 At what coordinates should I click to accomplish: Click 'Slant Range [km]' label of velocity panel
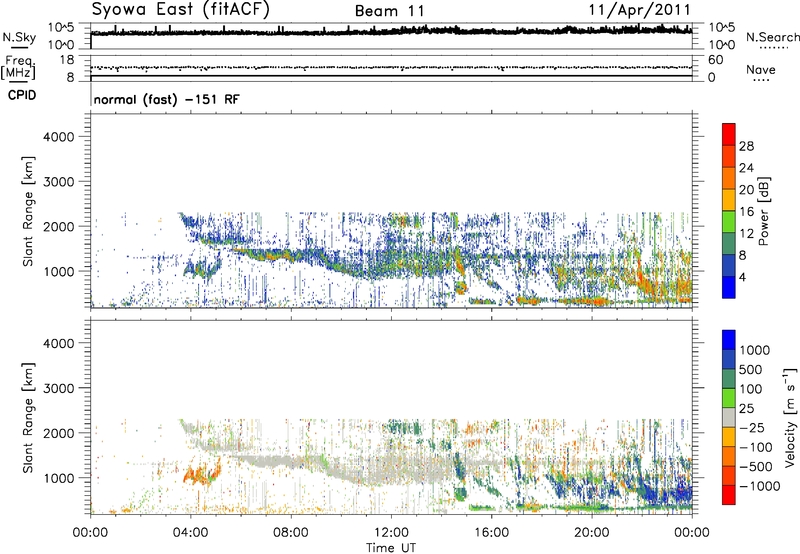click(28, 418)
